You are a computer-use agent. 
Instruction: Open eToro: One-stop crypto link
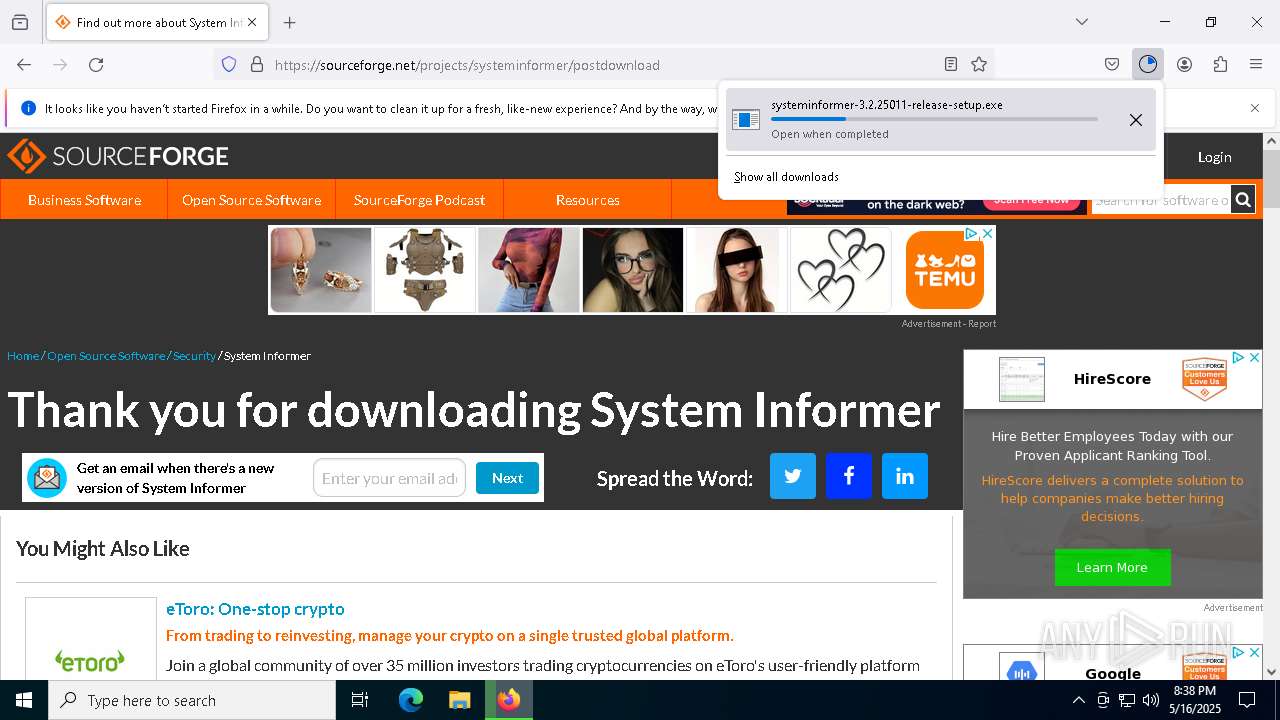point(255,609)
